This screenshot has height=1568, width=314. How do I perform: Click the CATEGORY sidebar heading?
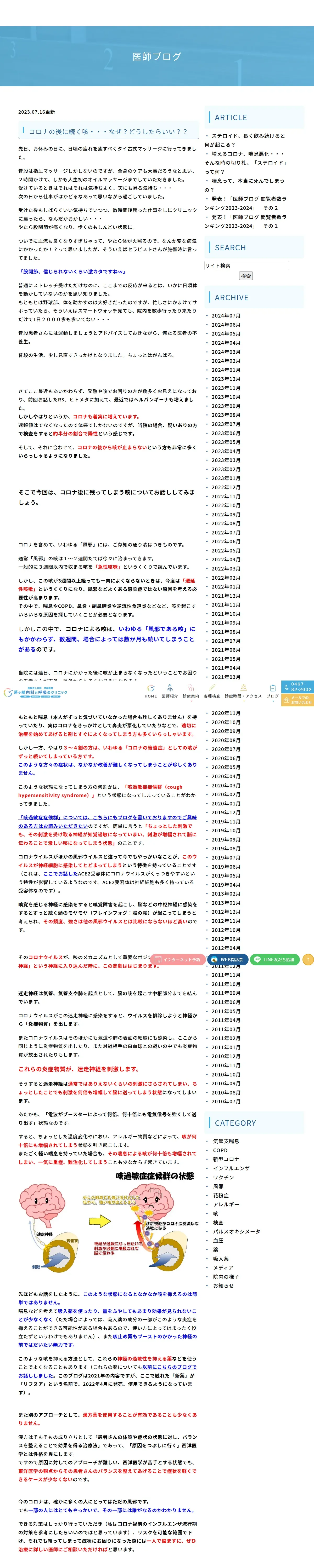click(x=235, y=1123)
